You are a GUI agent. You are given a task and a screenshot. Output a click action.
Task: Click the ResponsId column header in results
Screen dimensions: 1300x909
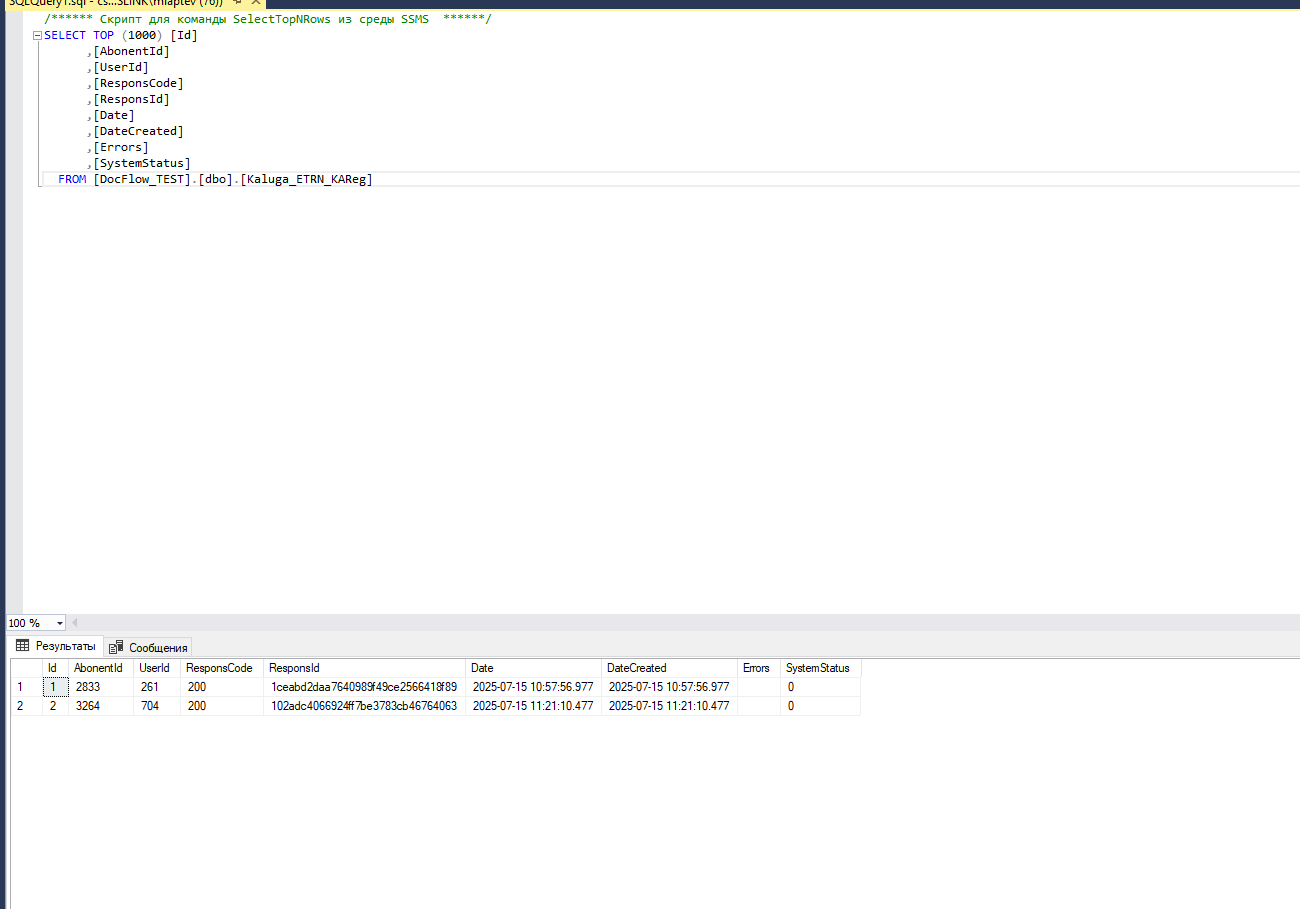[x=365, y=668]
